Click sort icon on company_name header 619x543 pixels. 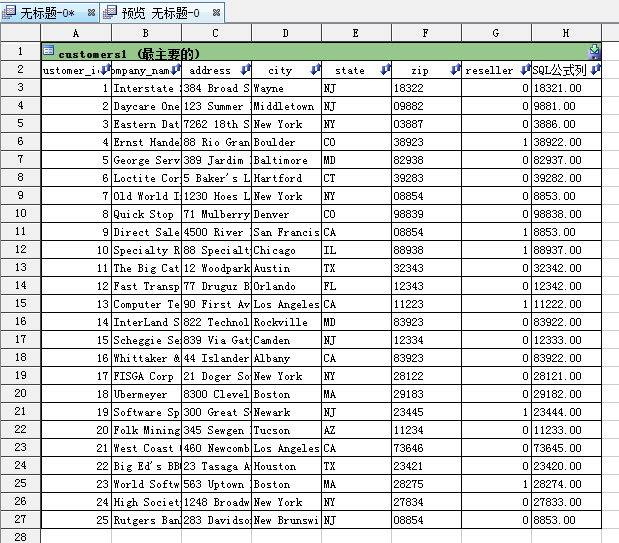pyautogui.click(x=176, y=70)
